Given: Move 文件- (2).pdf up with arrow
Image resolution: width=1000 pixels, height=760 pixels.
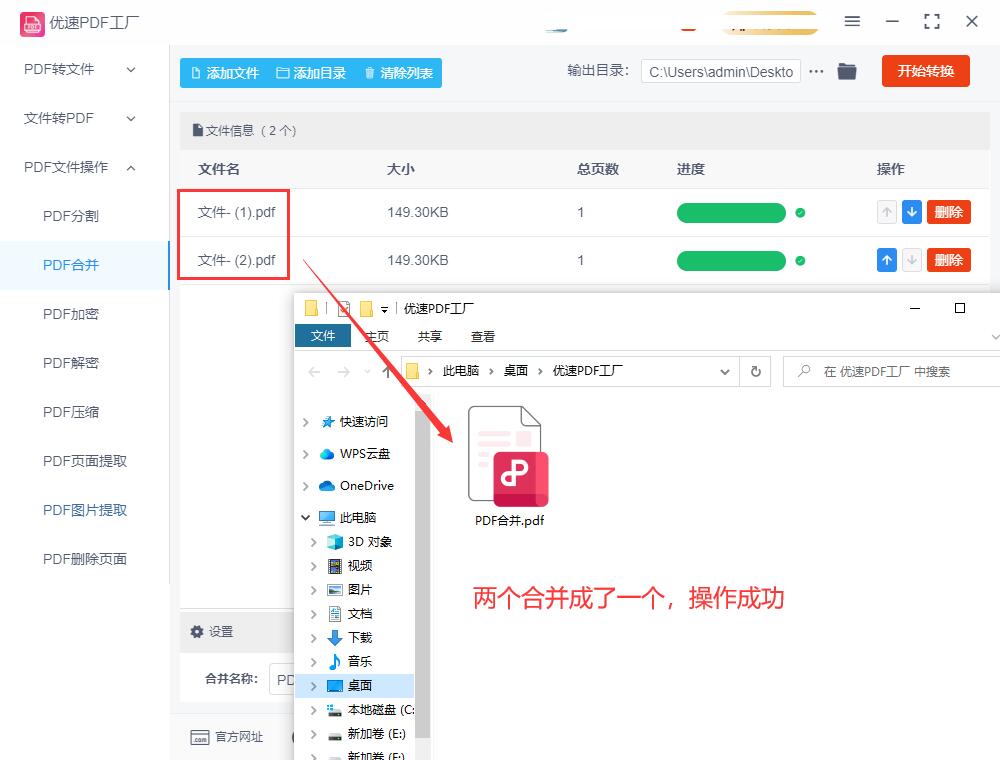Looking at the screenshot, I should pos(886,260).
